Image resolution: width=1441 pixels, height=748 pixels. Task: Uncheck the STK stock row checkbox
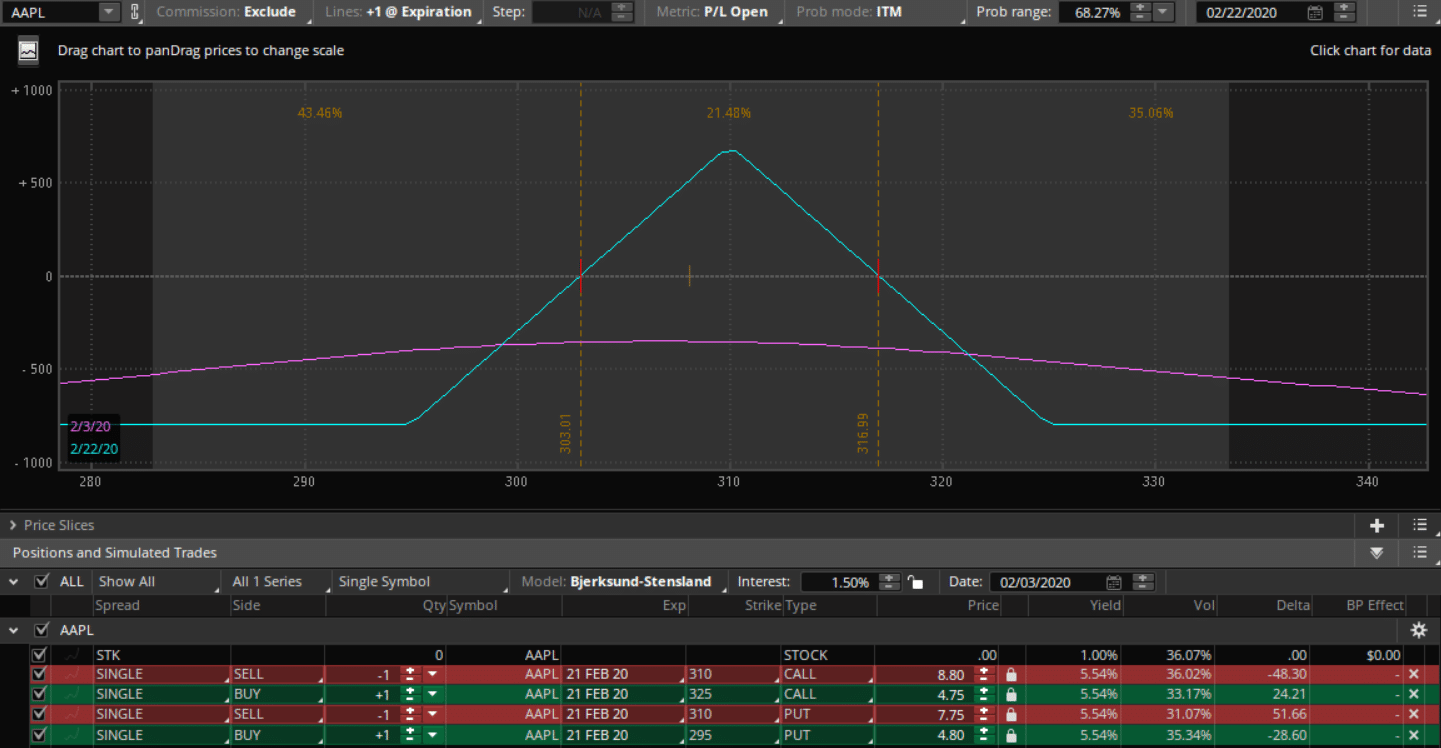point(39,655)
